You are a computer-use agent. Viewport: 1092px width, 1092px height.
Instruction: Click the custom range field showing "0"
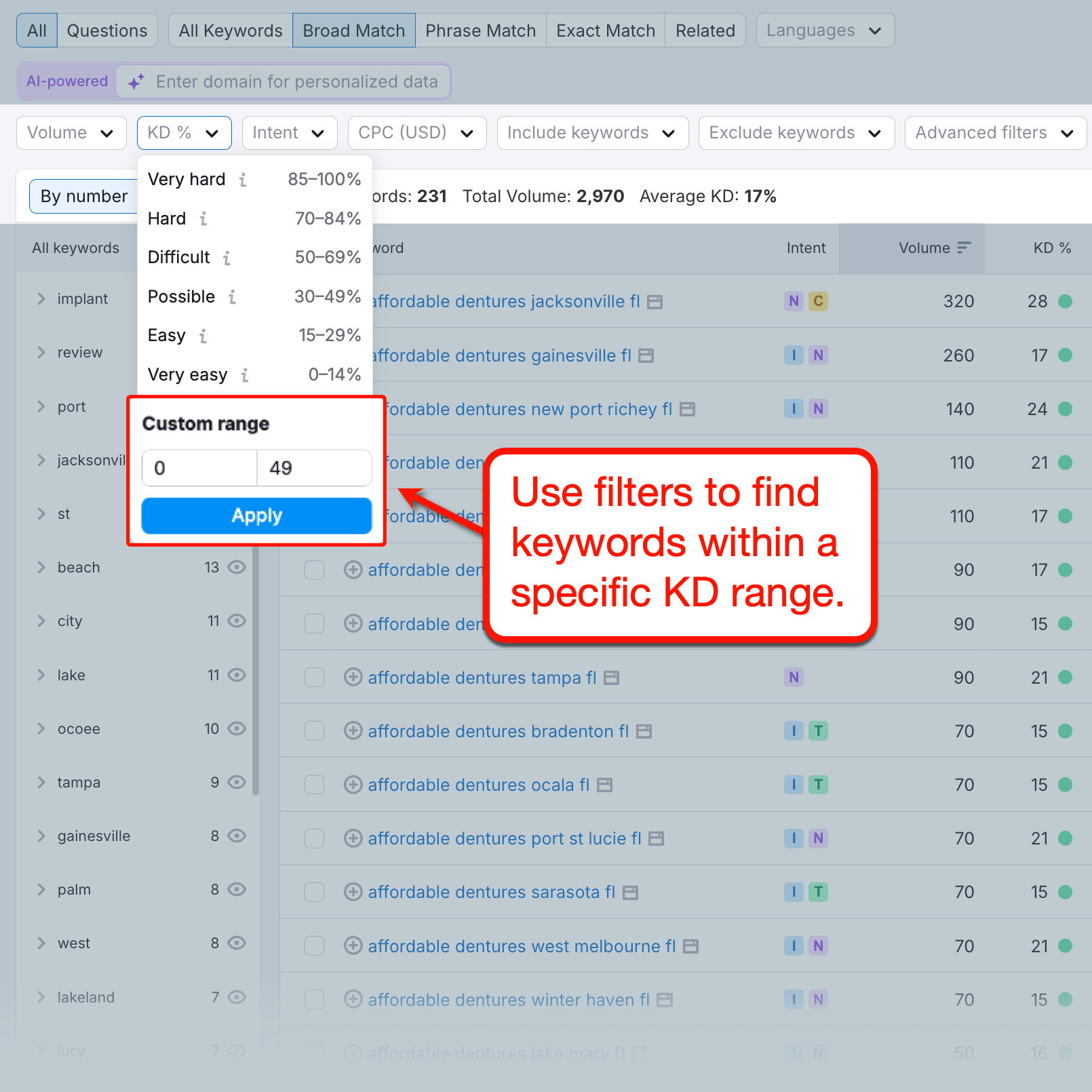coord(199,468)
